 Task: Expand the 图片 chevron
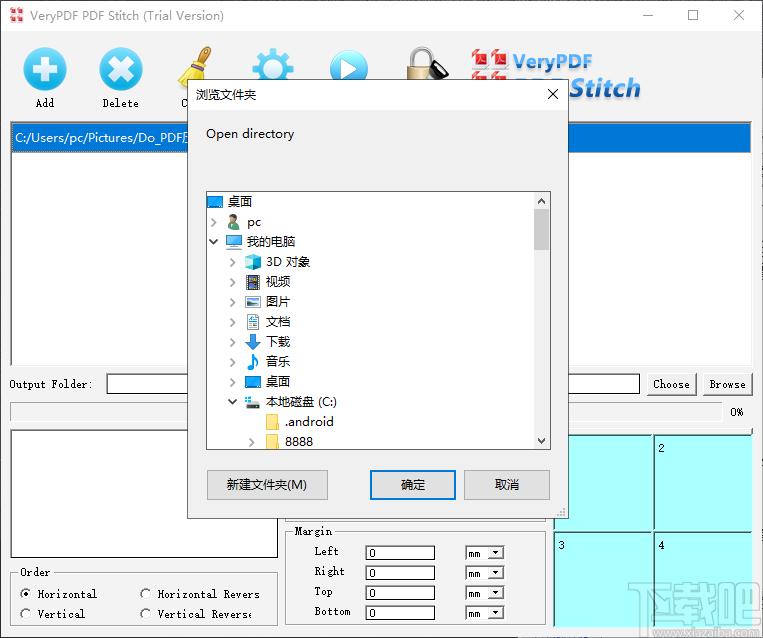point(233,302)
